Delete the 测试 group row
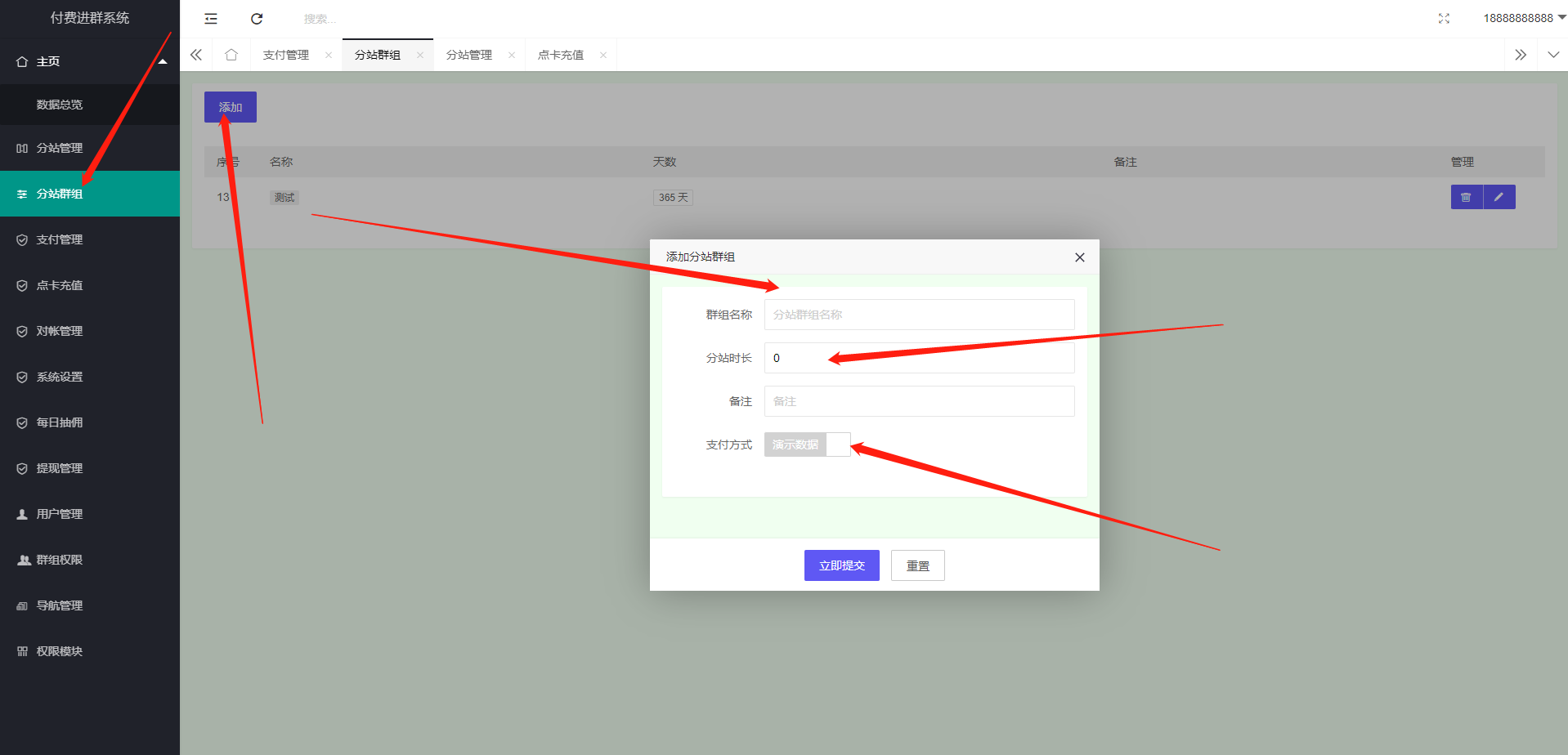Viewport: 1568px width, 755px height. [1466, 197]
